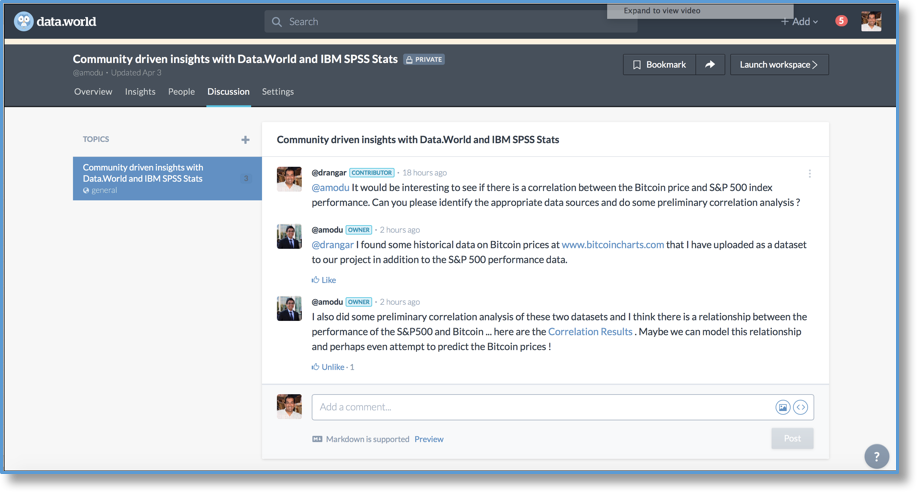Click the TOPICS header label

(96, 139)
